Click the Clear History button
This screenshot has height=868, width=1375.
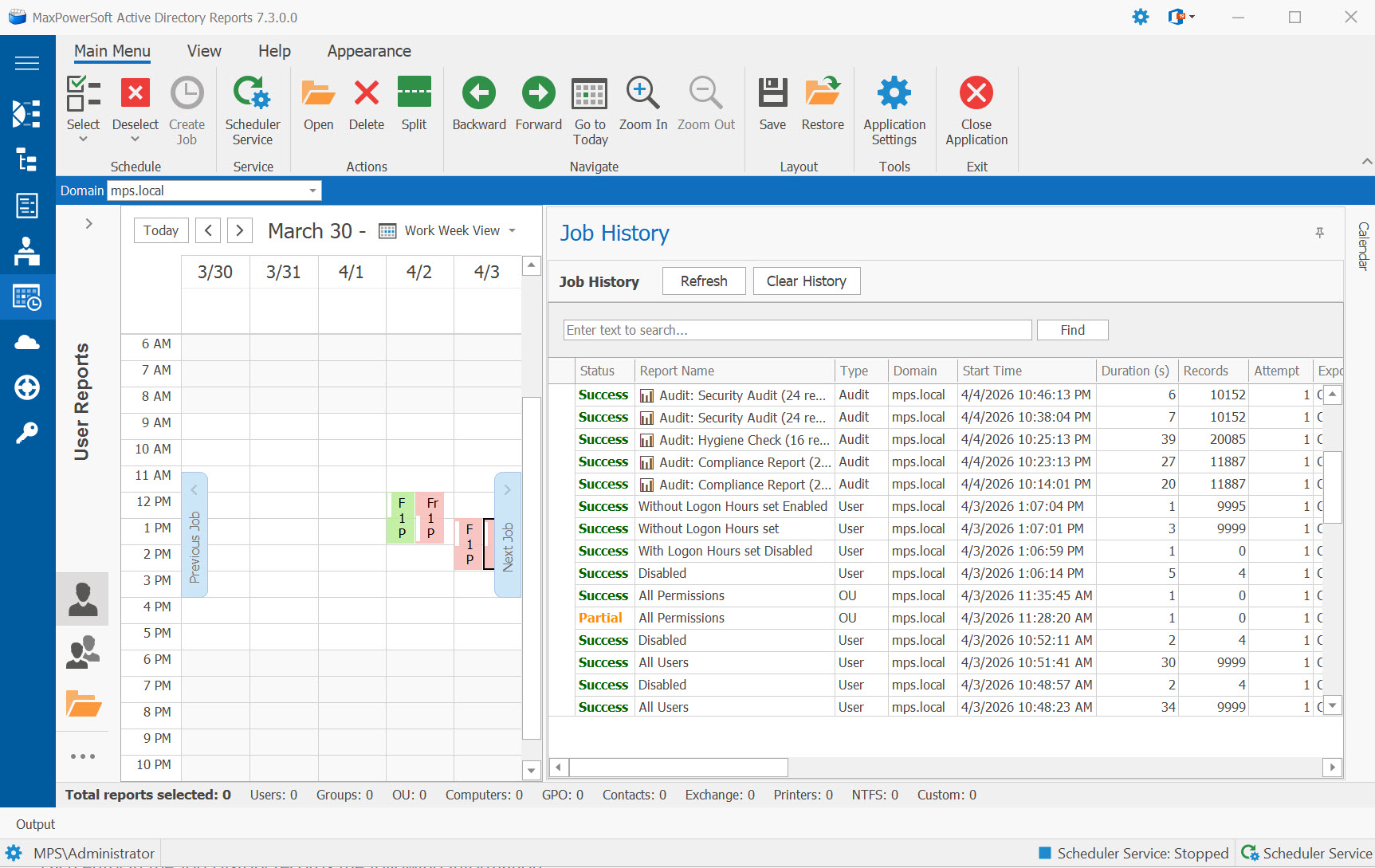pos(806,281)
